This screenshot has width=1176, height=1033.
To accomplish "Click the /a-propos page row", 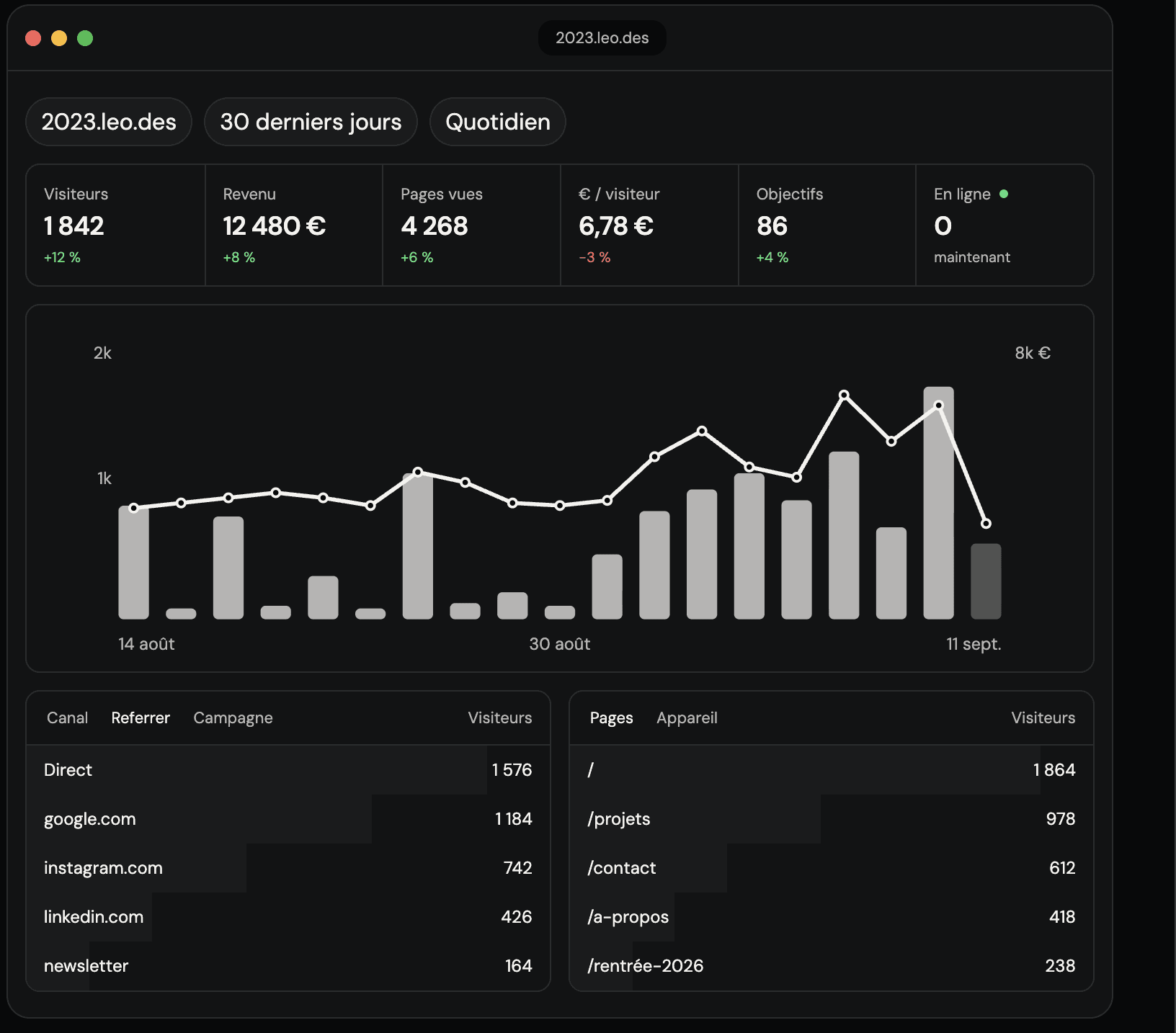I will 832,917.
